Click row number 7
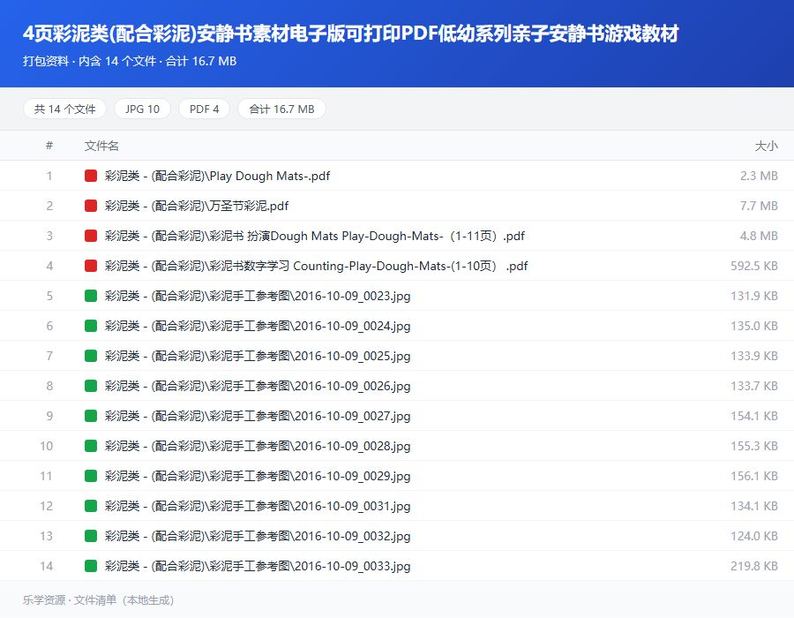This screenshot has width=794, height=618. [49, 356]
